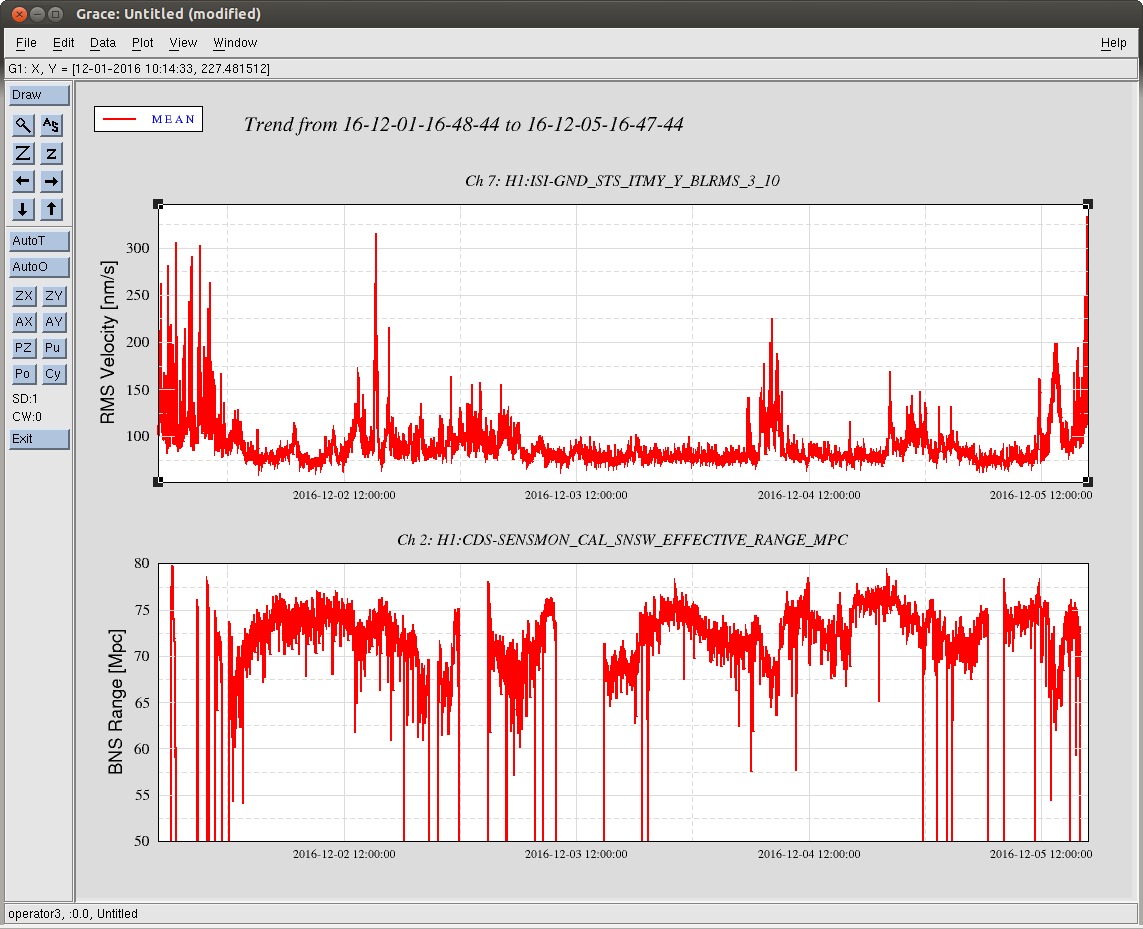Screen dimensions: 1143x929
Task: Click the Cy cycle button
Action: 54,374
